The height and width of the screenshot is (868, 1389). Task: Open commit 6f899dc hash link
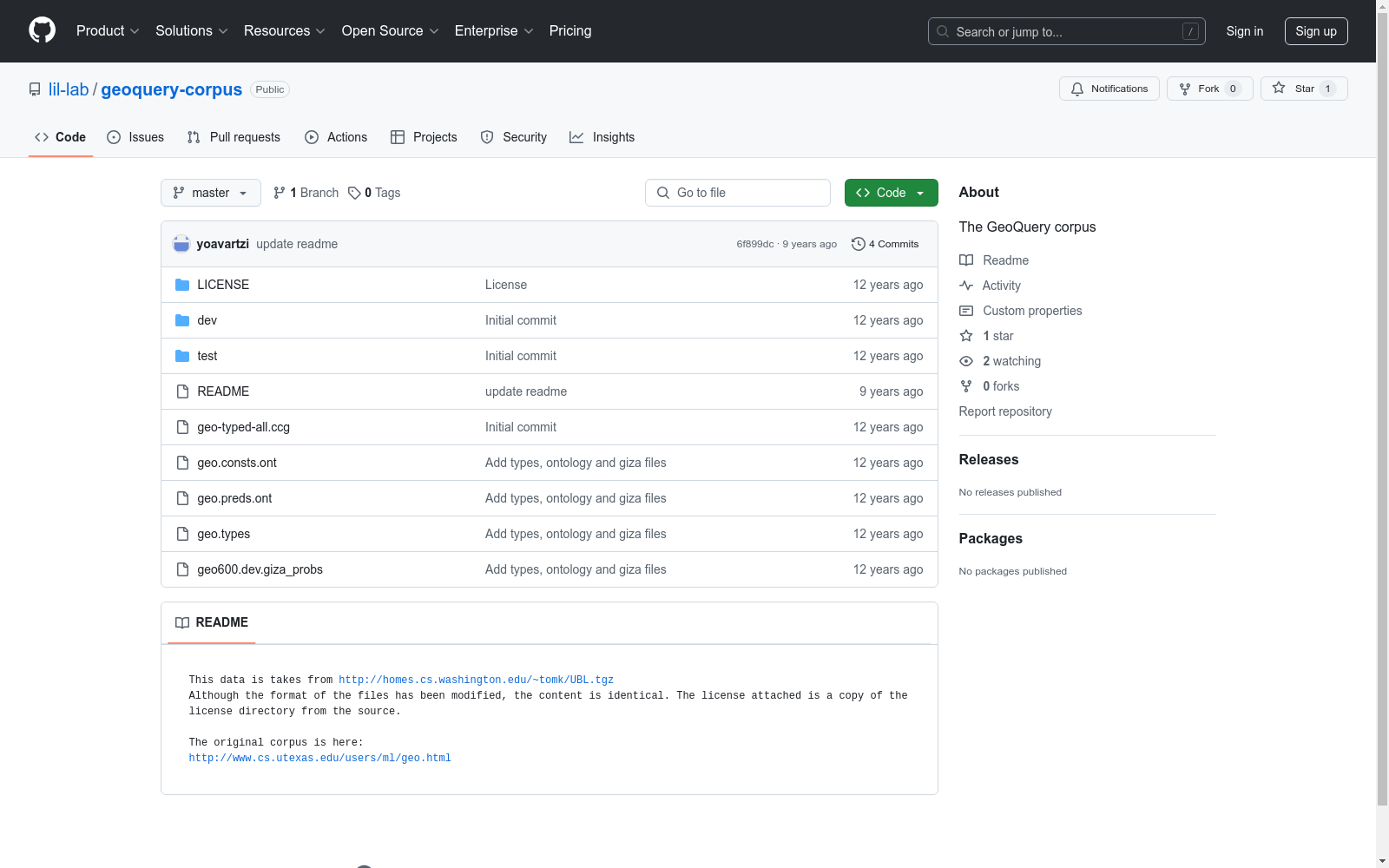[755, 244]
